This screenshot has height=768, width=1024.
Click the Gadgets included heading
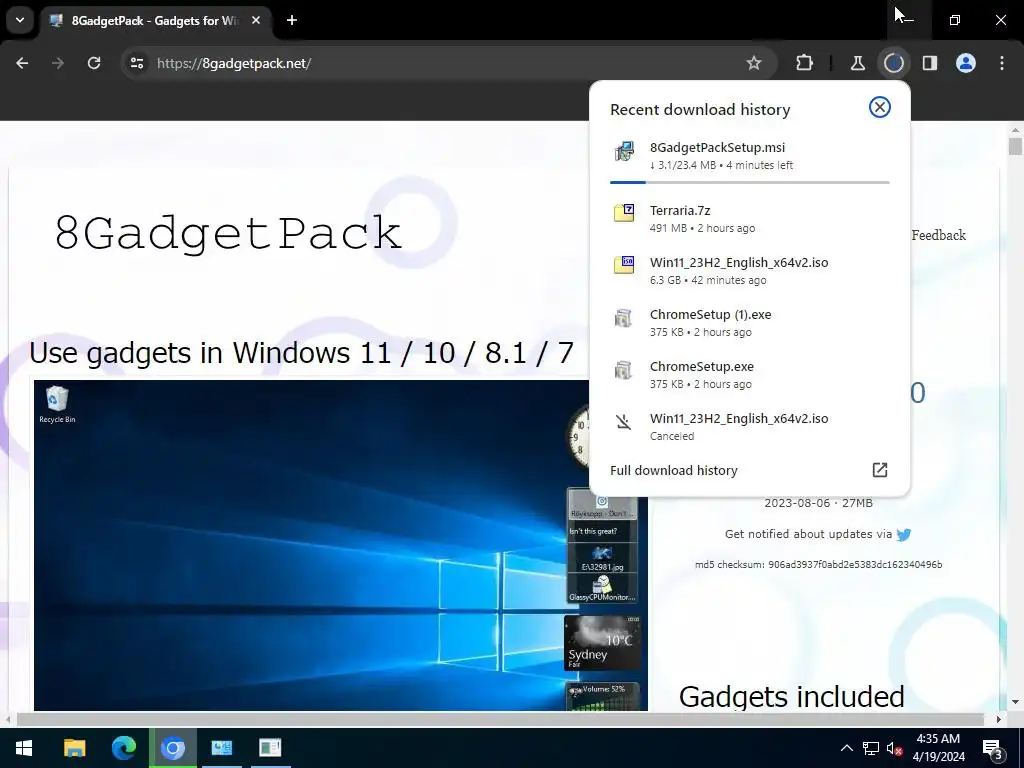[x=792, y=696]
